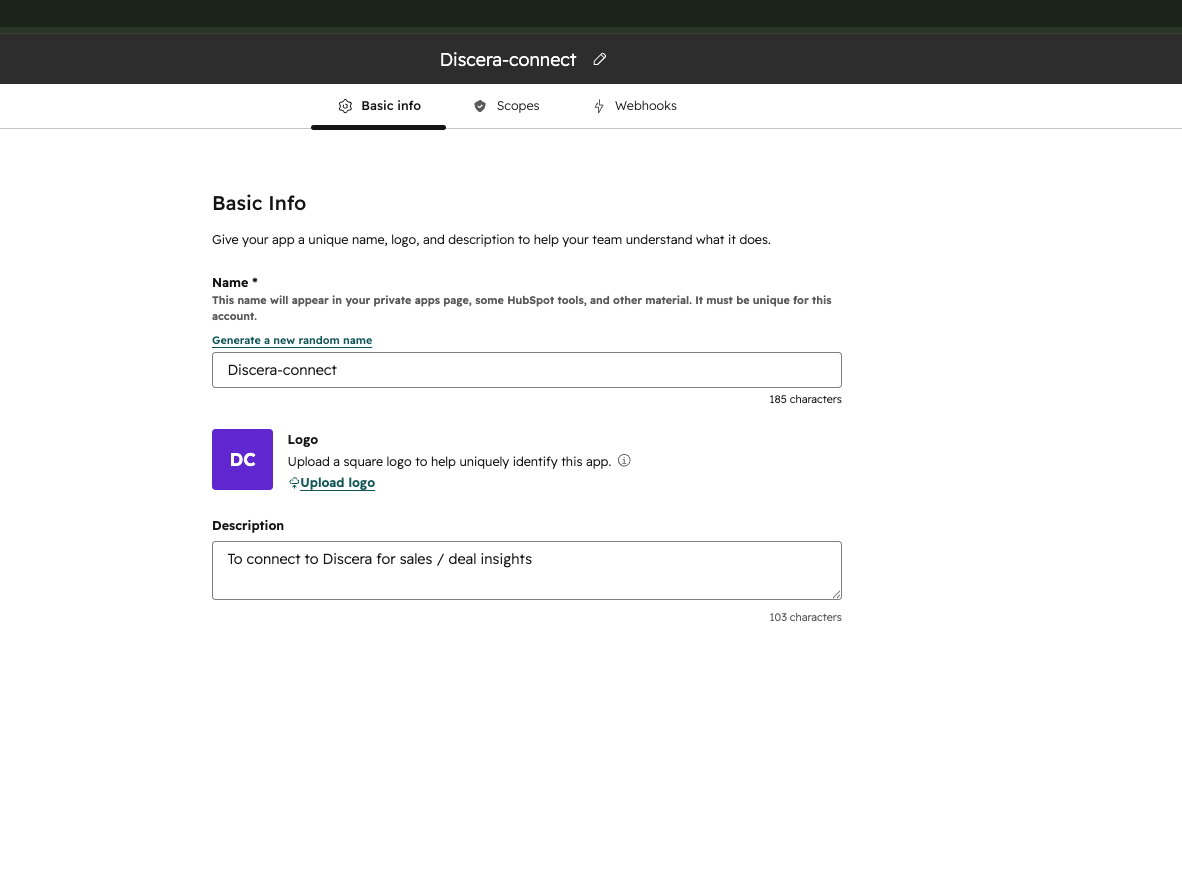The width and height of the screenshot is (1182, 870).
Task: Switch to the Scopes tab
Action: tap(507, 106)
